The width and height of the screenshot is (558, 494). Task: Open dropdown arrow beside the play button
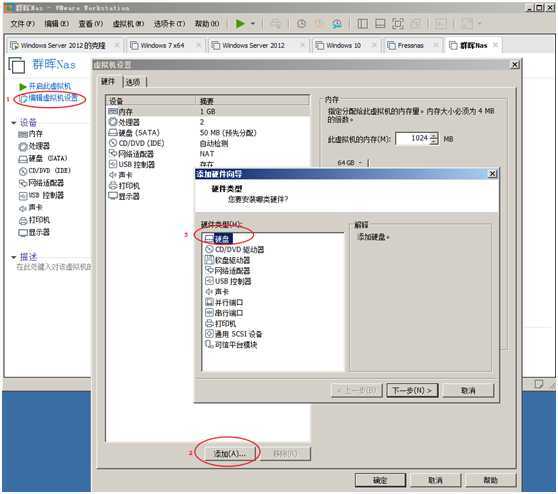[253, 24]
